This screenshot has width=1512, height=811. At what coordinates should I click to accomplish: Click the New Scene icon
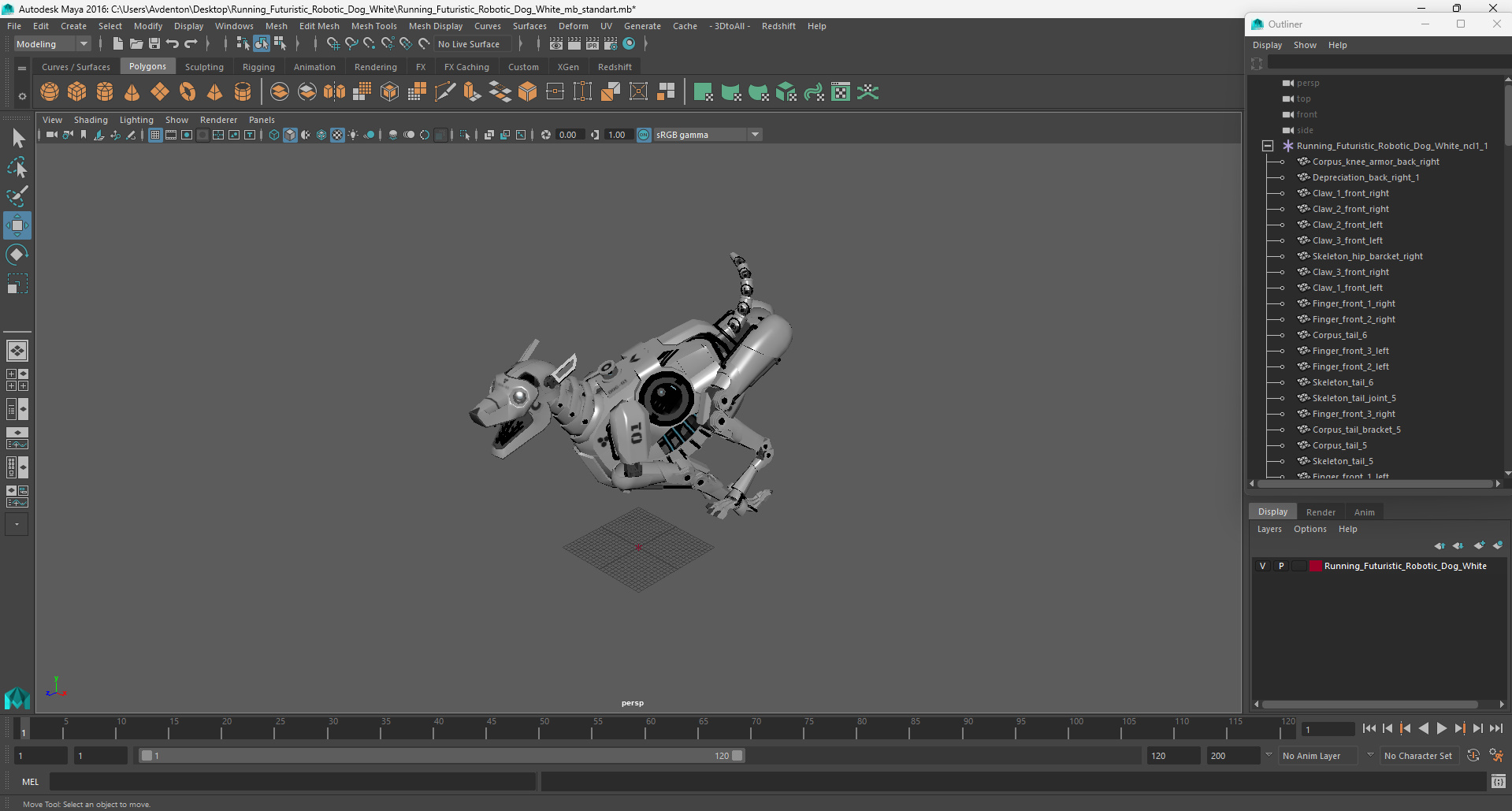coord(118,44)
